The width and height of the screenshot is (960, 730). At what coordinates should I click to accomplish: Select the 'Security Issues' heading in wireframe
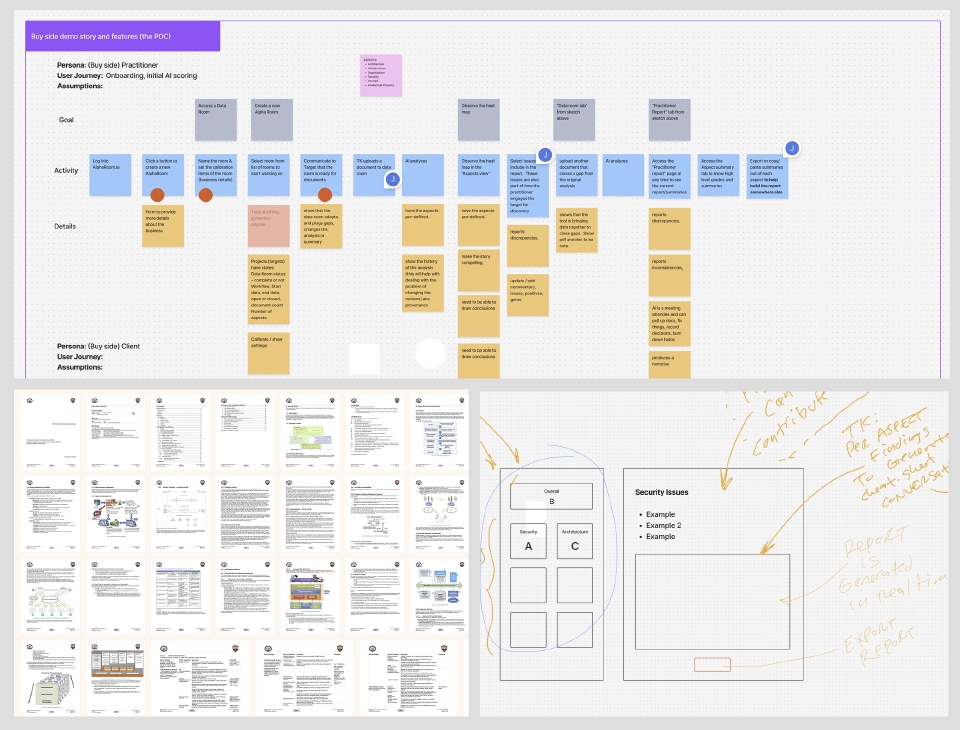[x=661, y=492]
